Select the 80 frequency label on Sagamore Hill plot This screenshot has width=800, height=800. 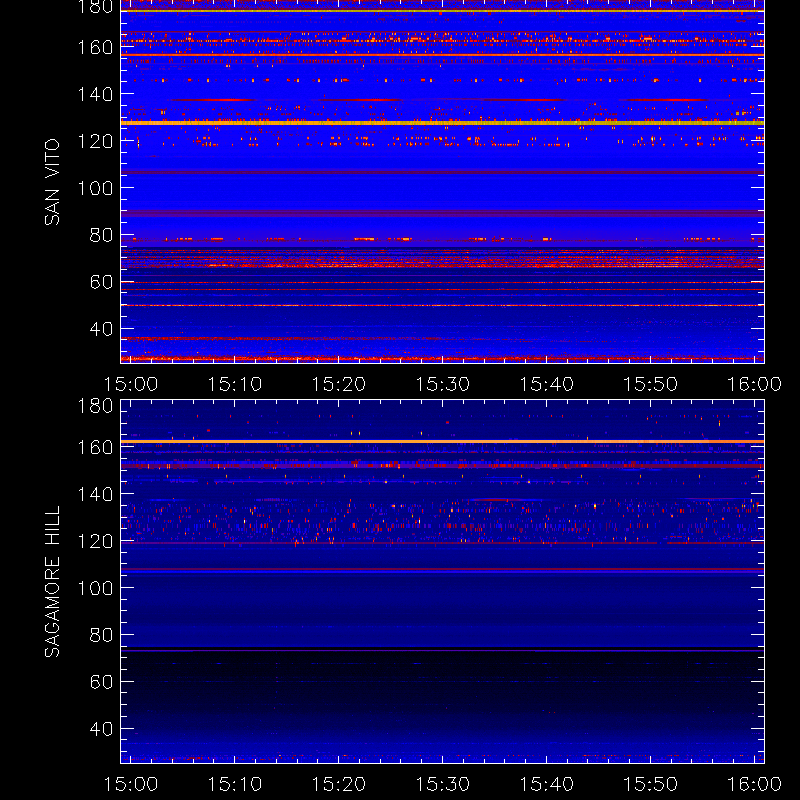pyautogui.click(x=101, y=635)
